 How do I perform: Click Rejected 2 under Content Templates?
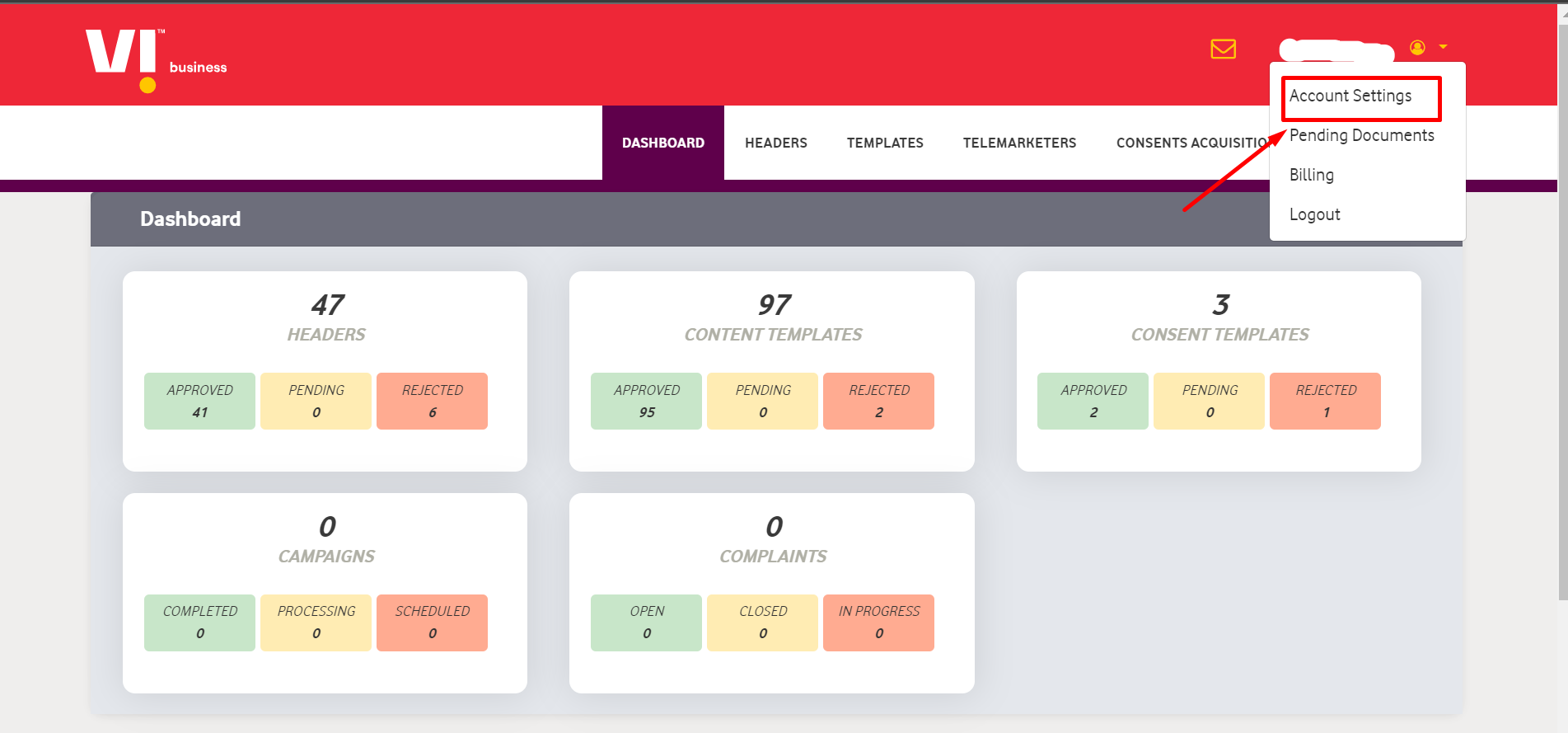[x=878, y=401]
